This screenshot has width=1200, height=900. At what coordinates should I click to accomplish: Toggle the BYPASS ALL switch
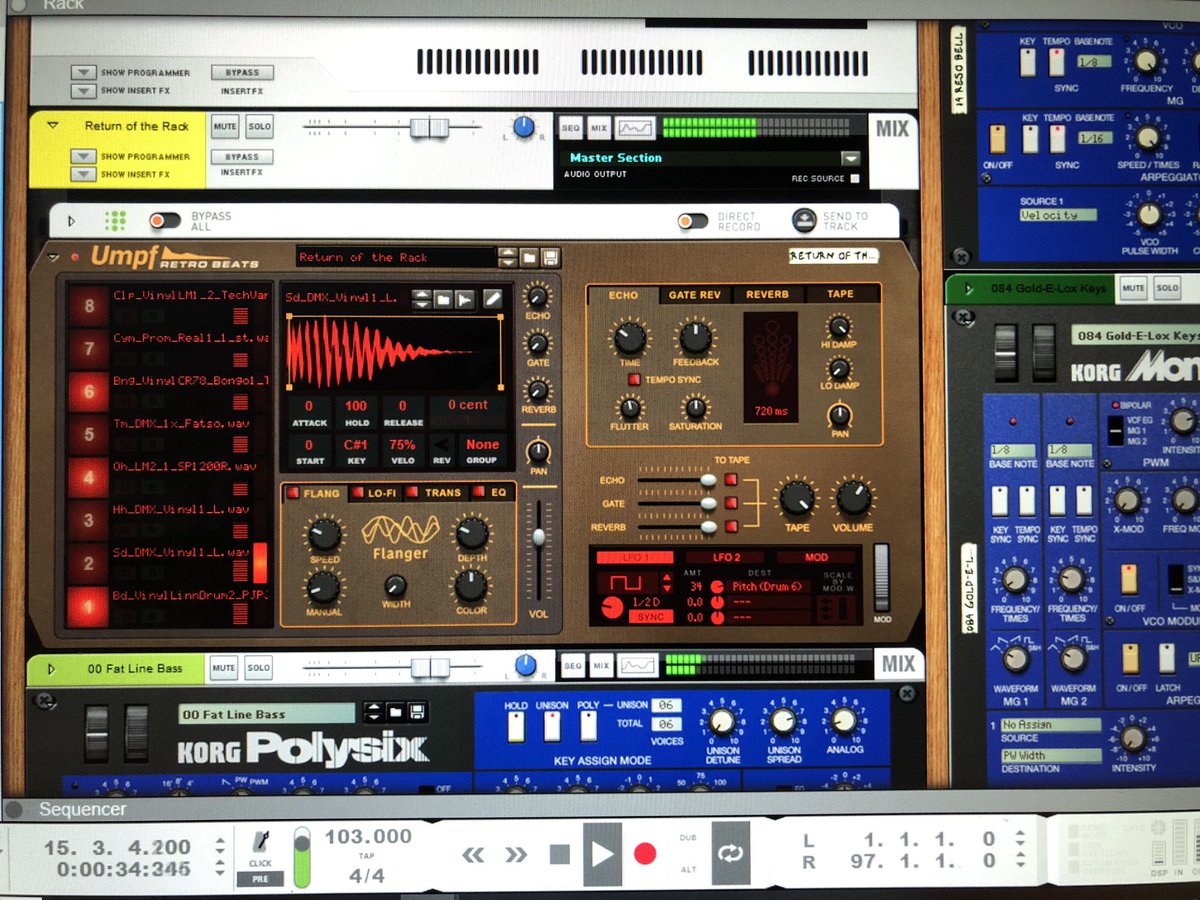pyautogui.click(x=165, y=220)
